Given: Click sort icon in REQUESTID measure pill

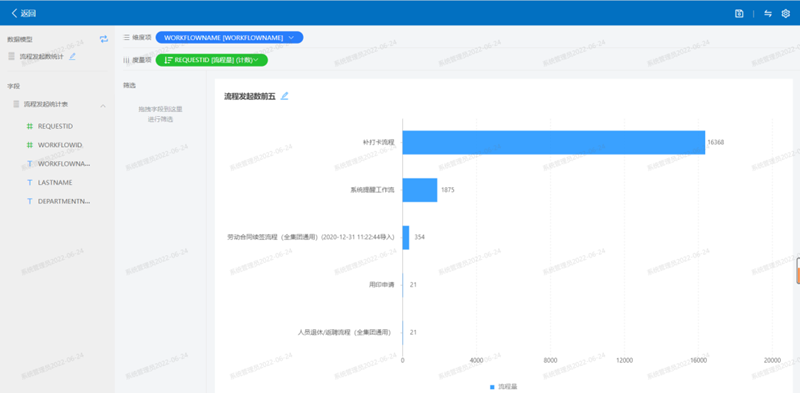Looking at the screenshot, I should pyautogui.click(x=168, y=60).
